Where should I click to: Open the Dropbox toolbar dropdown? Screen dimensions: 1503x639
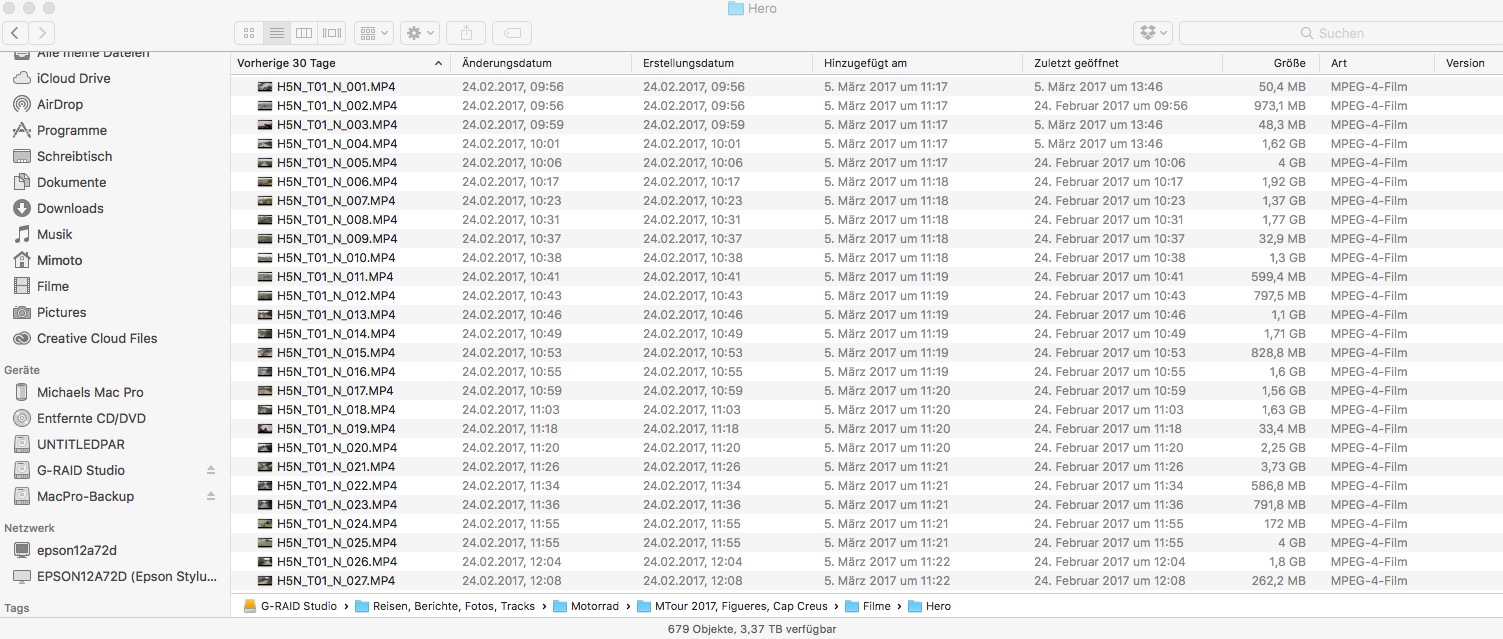pyautogui.click(x=1152, y=33)
